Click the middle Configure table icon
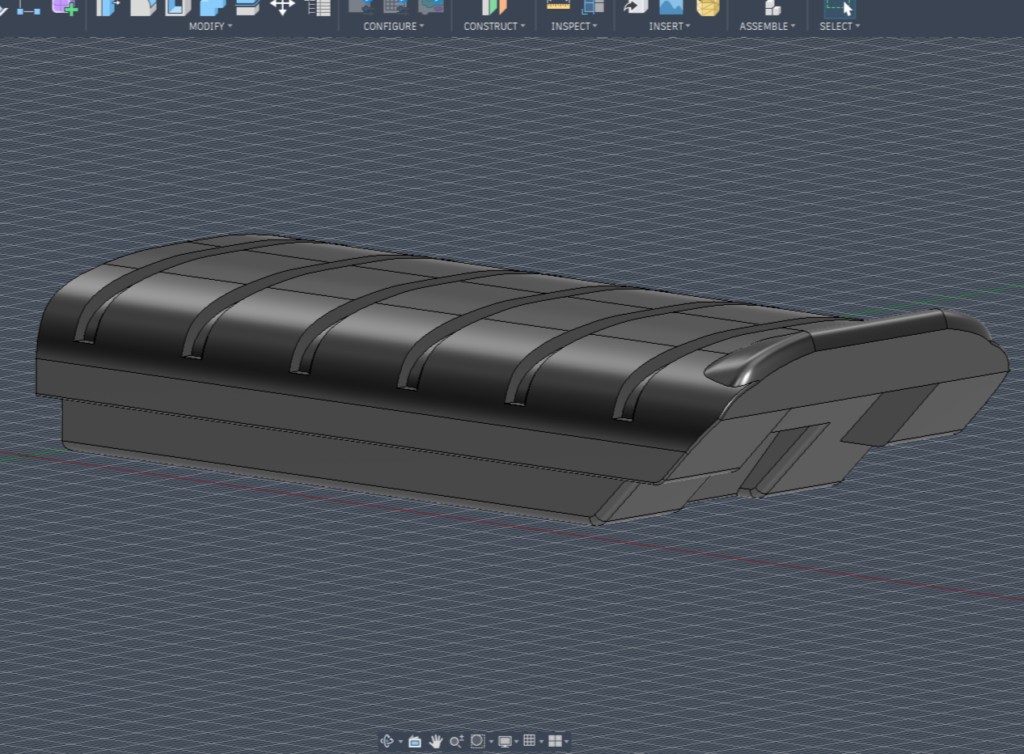1024x754 pixels. tap(395, 7)
